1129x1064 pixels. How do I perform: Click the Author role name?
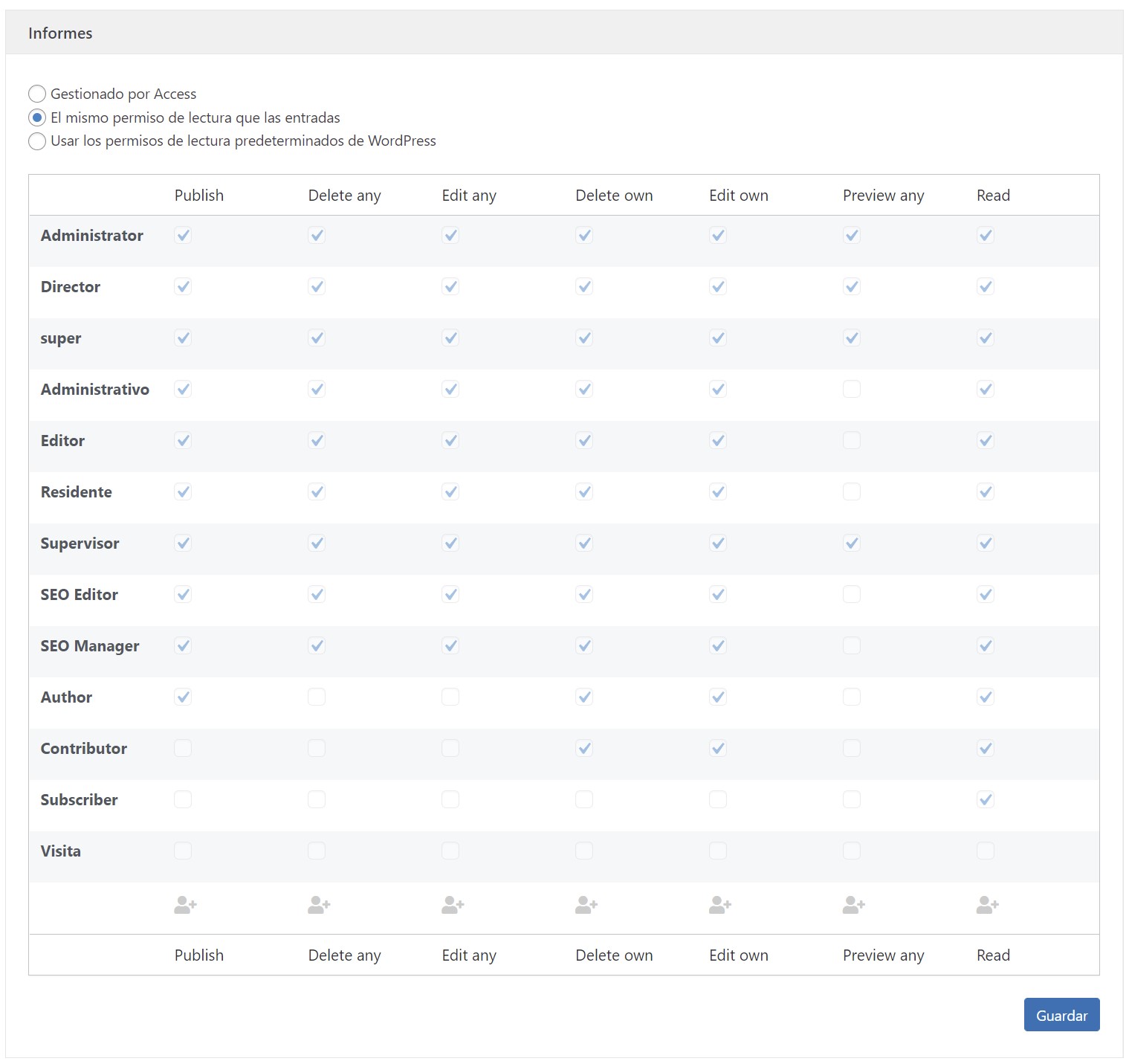pyautogui.click(x=67, y=697)
